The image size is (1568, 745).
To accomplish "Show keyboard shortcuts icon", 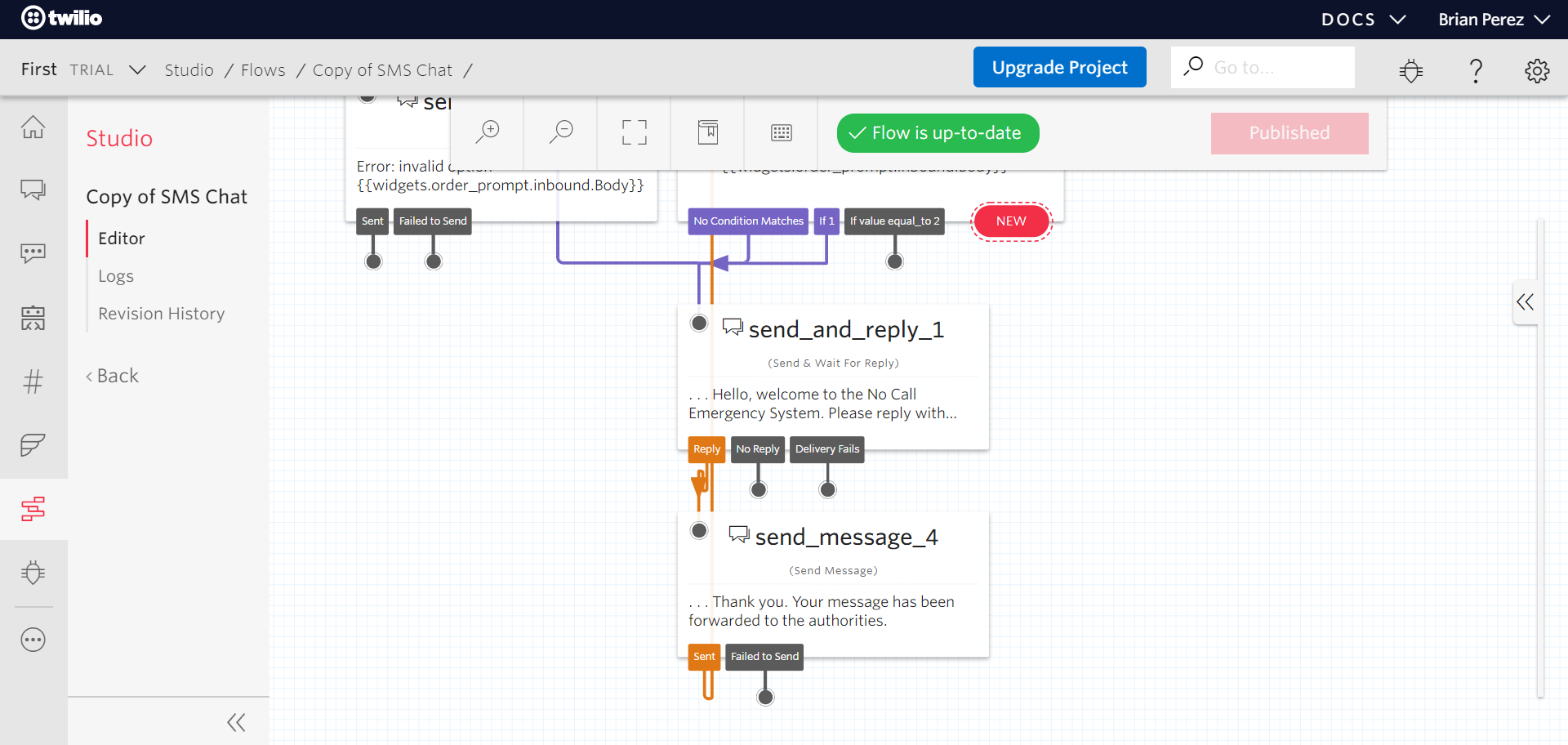I will click(x=782, y=132).
